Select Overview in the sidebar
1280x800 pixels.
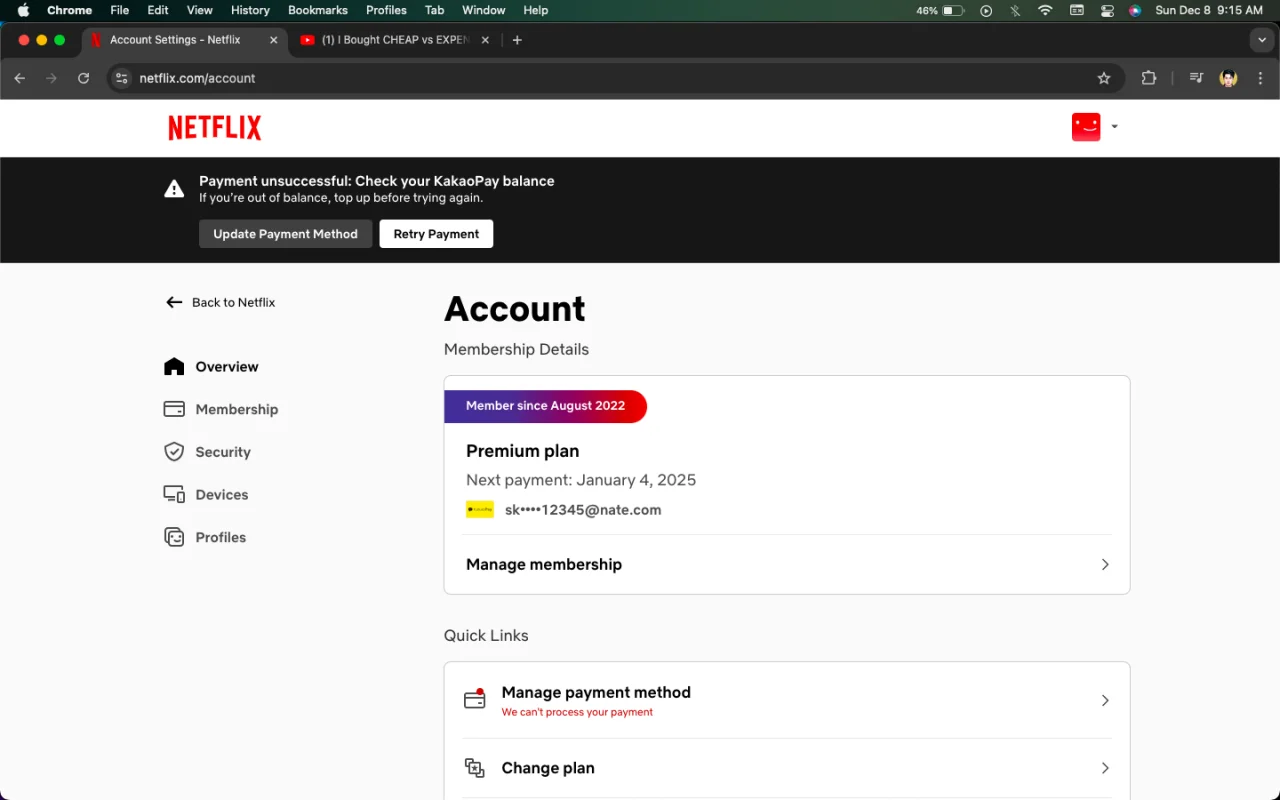pyautogui.click(x=227, y=367)
